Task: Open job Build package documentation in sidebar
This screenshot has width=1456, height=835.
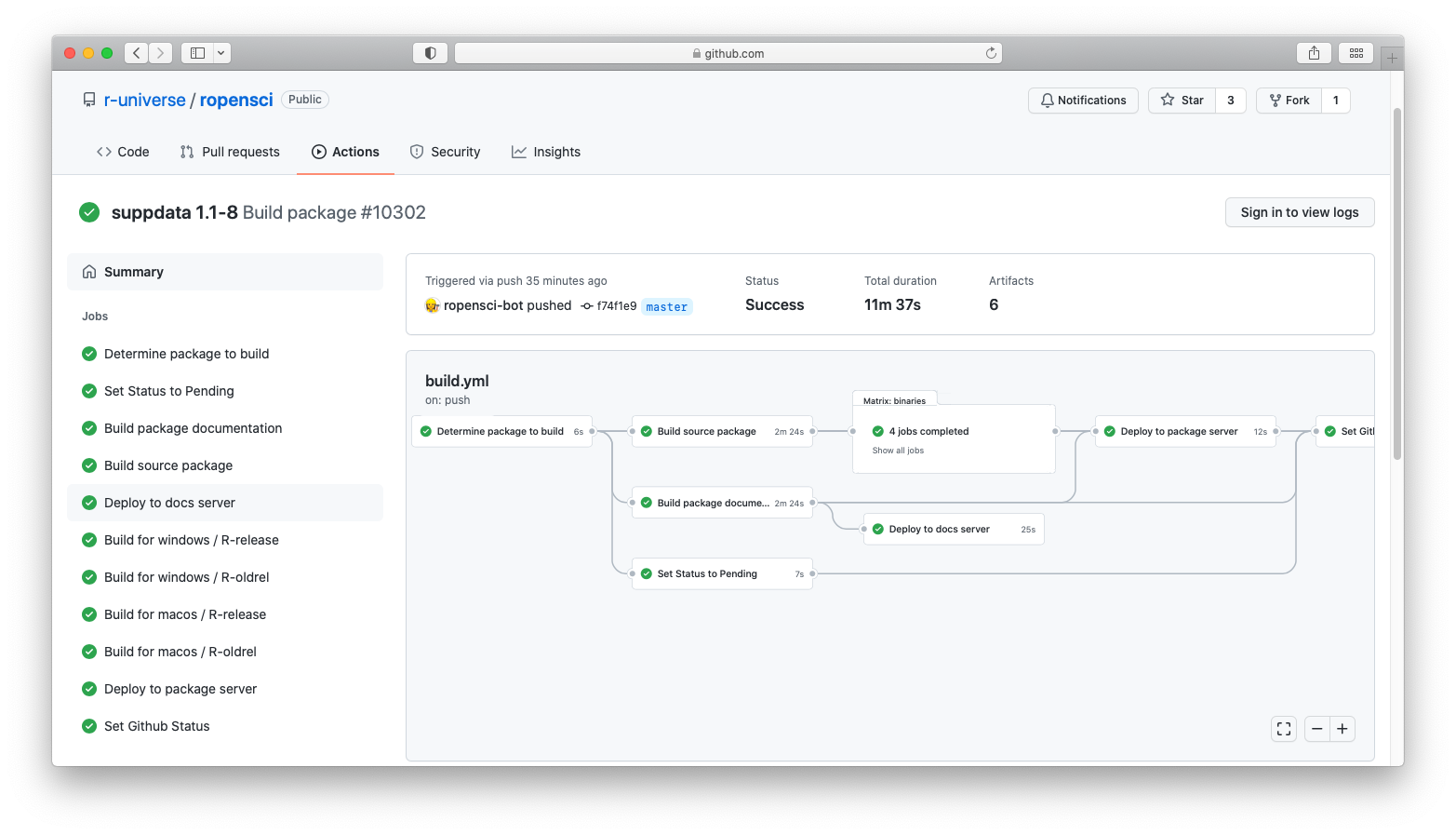Action: tap(225, 428)
